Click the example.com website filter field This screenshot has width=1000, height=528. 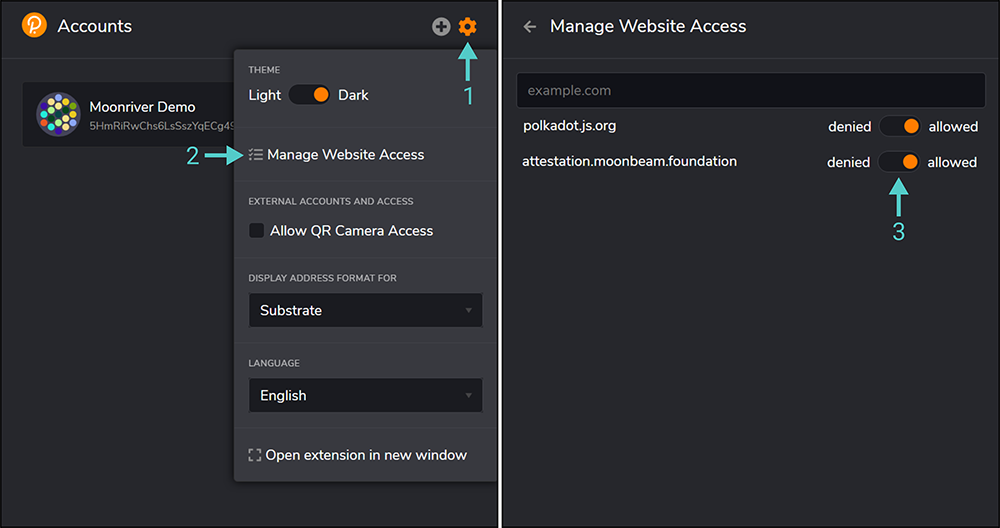[751, 90]
